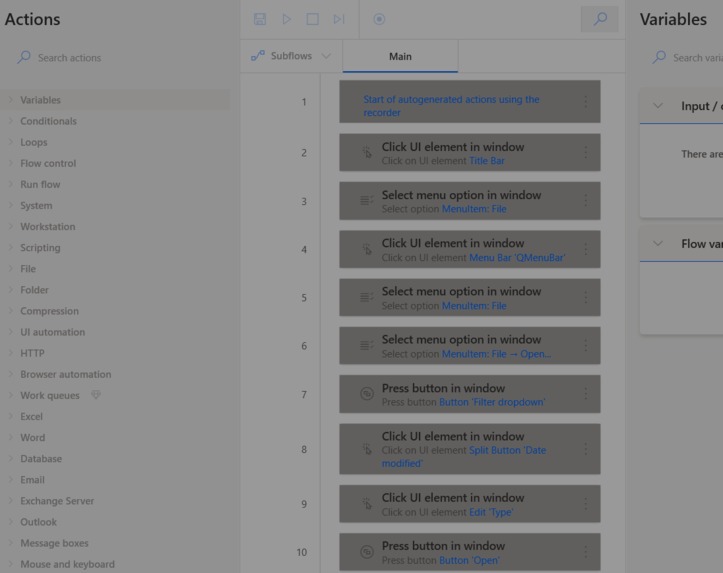
Task: Open the options menu for action 3
Action: point(586,201)
